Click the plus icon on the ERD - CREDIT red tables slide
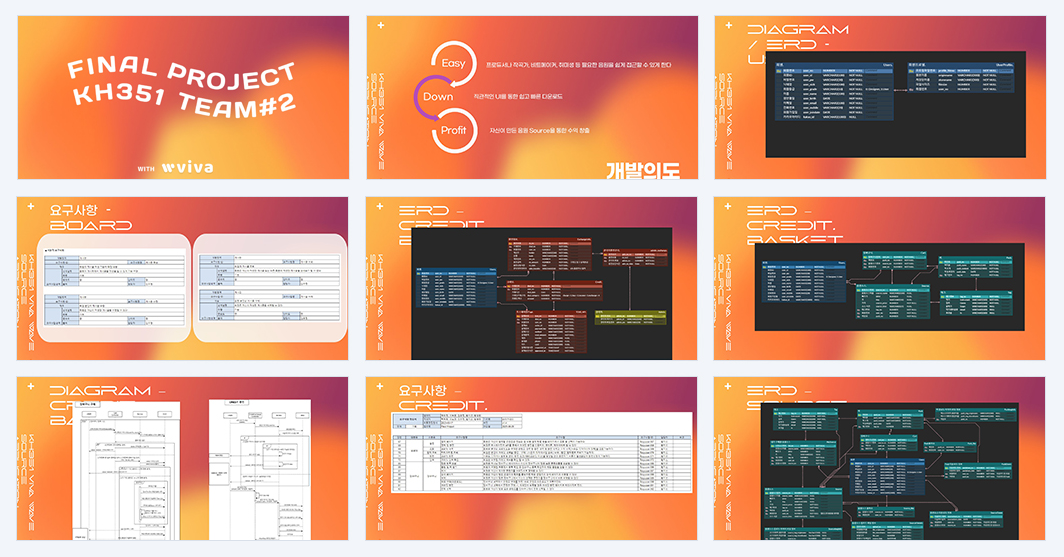This screenshot has height=557, width=1064. [x=380, y=206]
